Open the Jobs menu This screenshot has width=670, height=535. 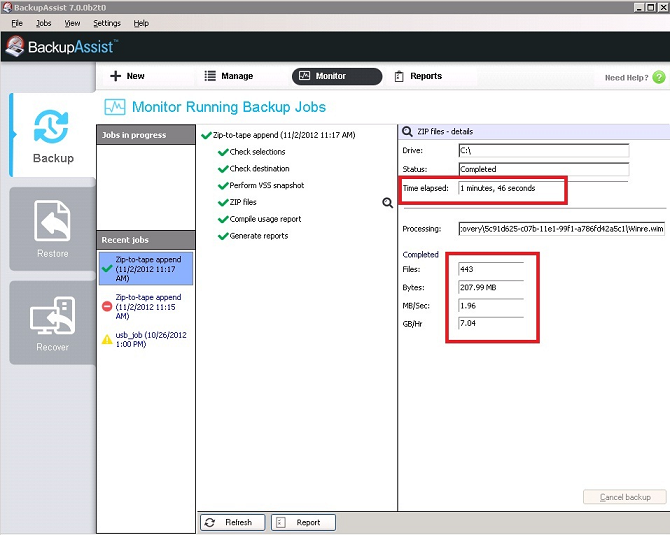(43, 23)
